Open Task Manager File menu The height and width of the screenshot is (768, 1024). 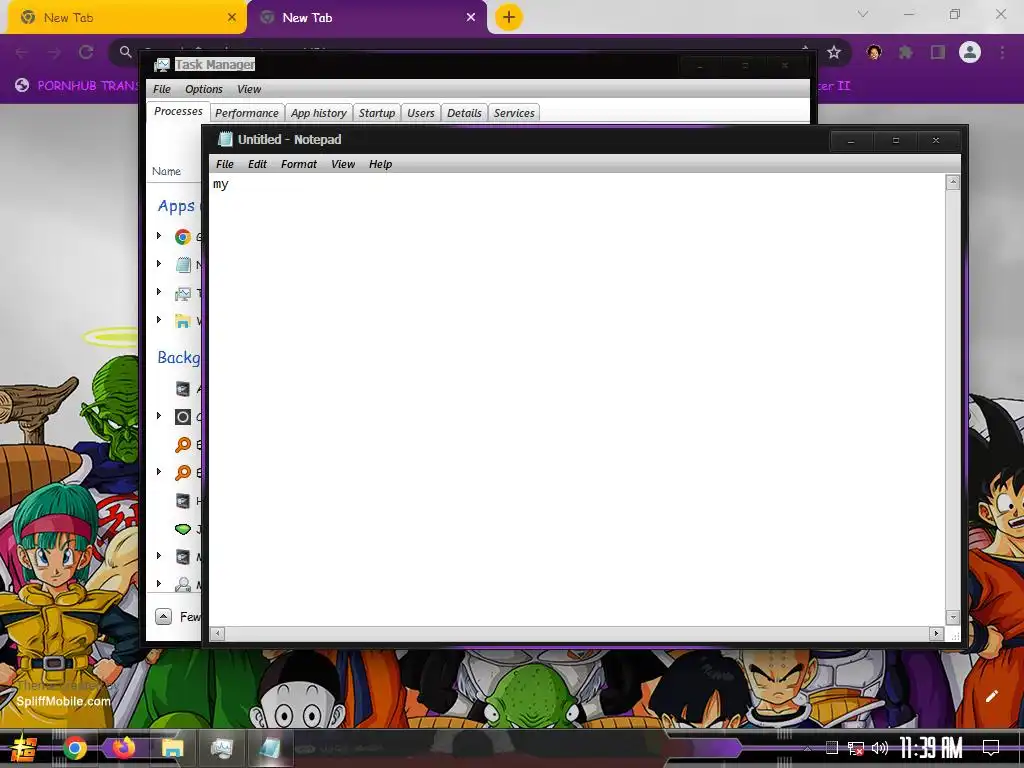click(161, 89)
